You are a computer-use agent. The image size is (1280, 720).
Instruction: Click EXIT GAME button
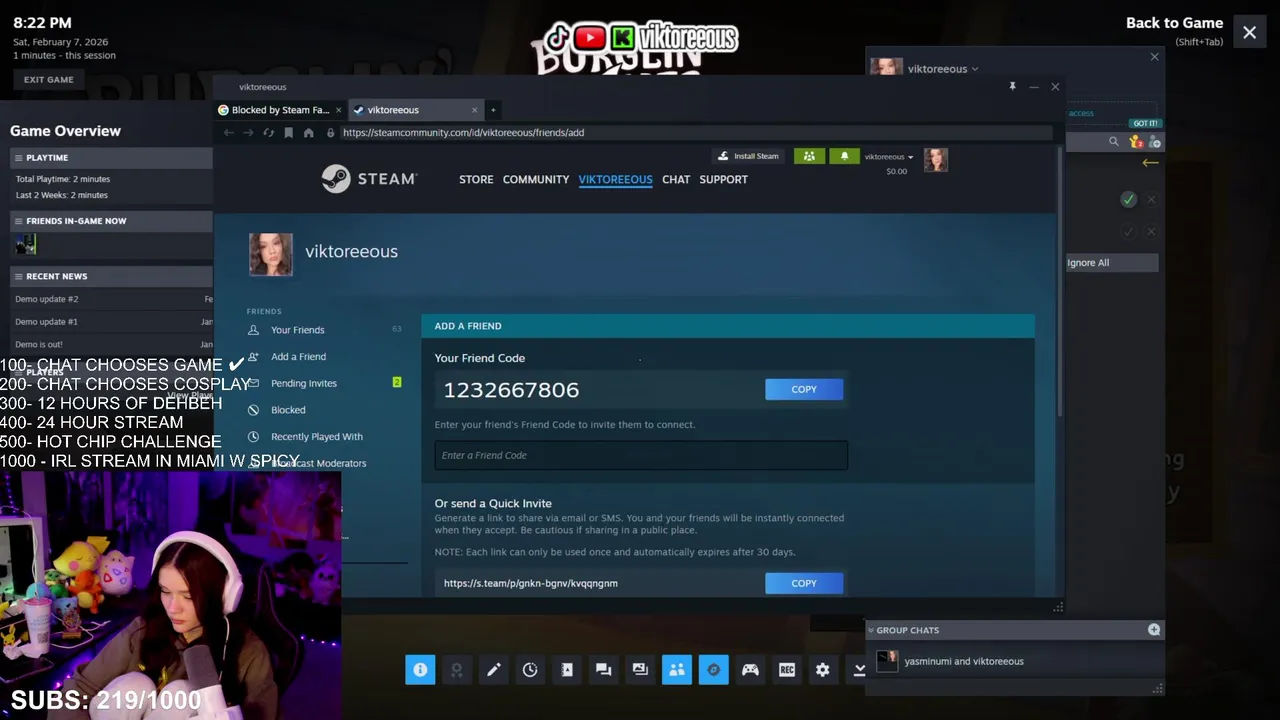(49, 79)
